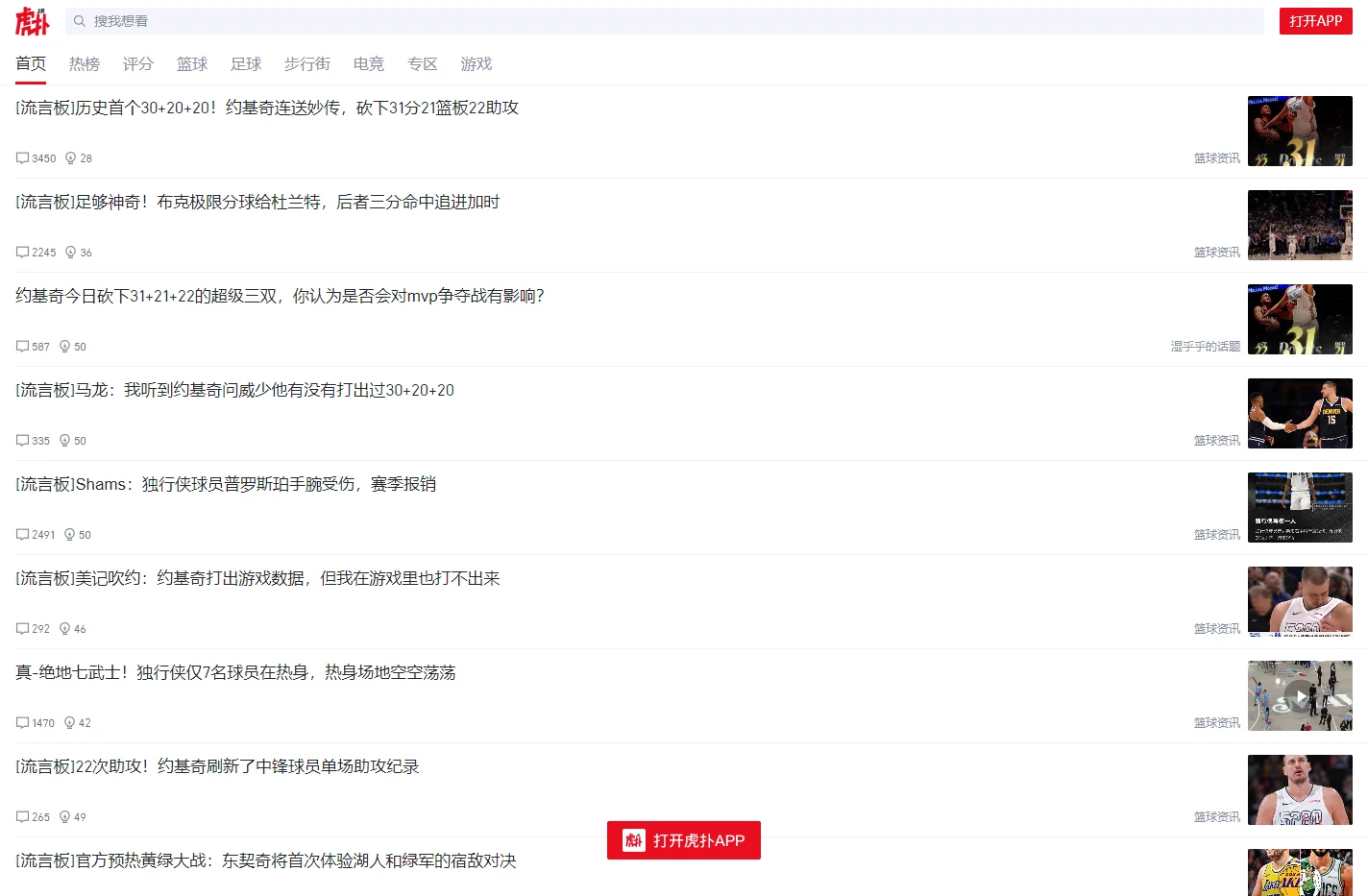Click 篮球资讯 tag on the 265-reply post
The width and height of the screenshot is (1368, 896).
tap(1217, 817)
